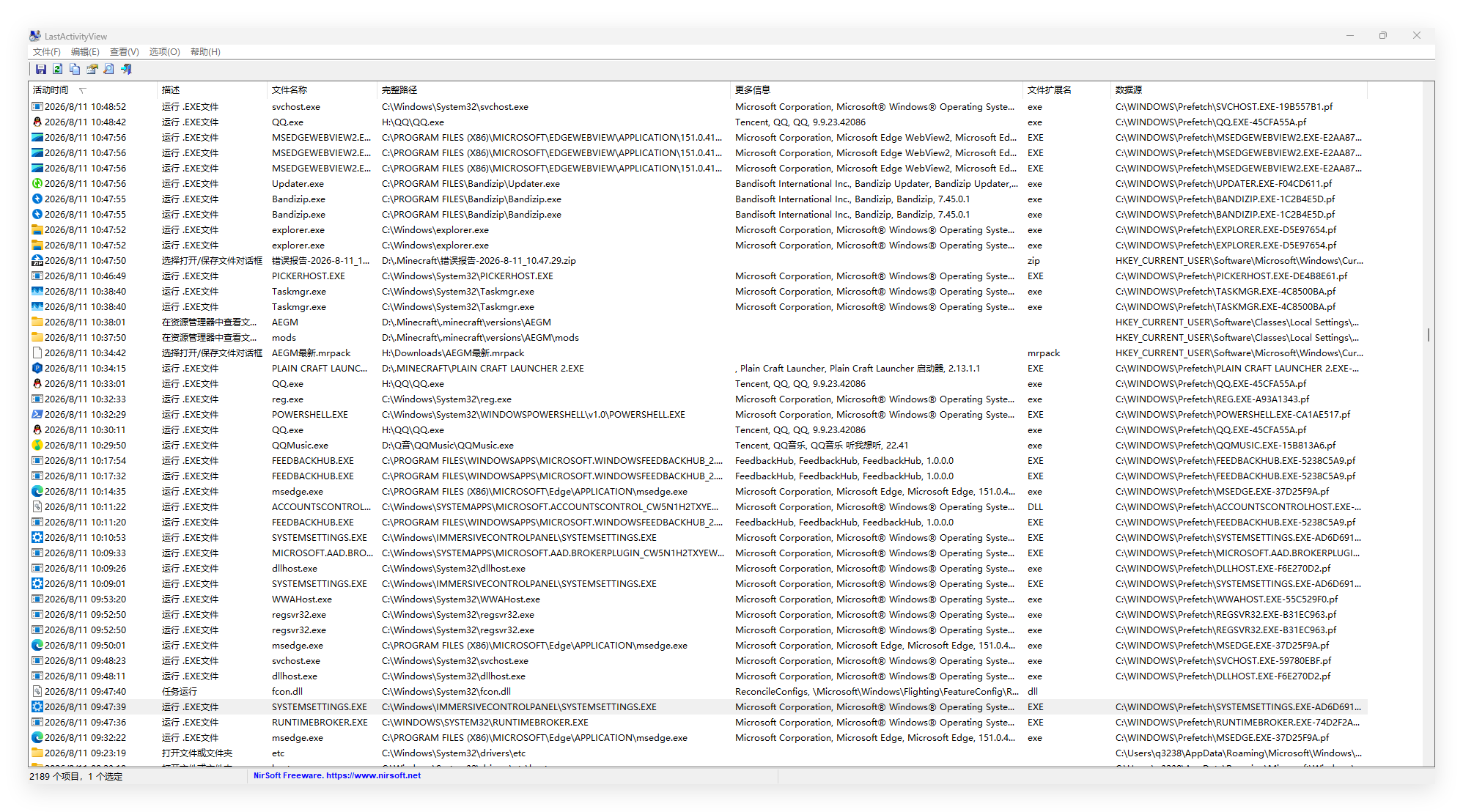Click the 'mrpack' file extension cell
Viewport: 1463px width, 812px height.
coord(1044,353)
